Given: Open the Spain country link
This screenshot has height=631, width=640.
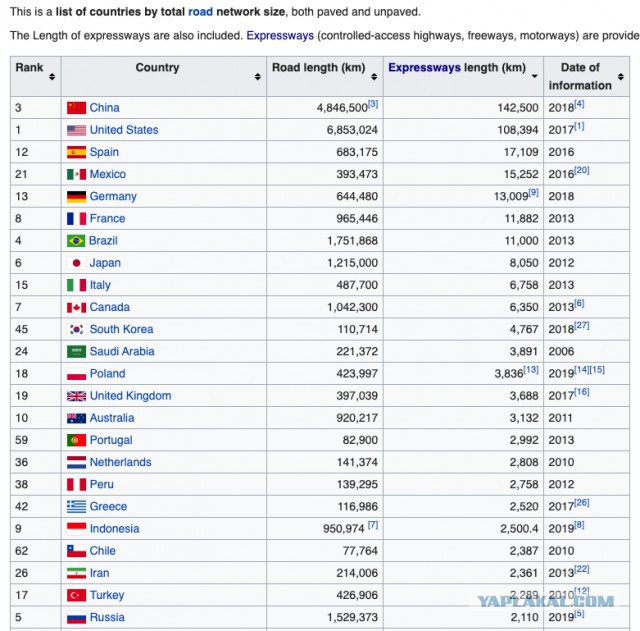Looking at the screenshot, I should coord(104,152).
